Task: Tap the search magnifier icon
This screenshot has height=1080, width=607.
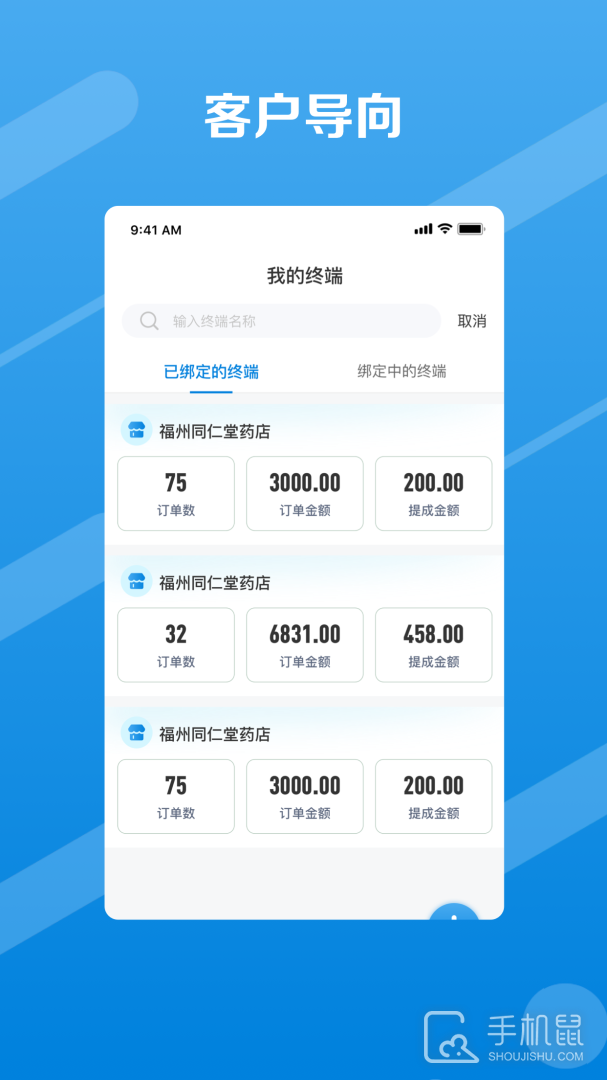Action: [150, 321]
